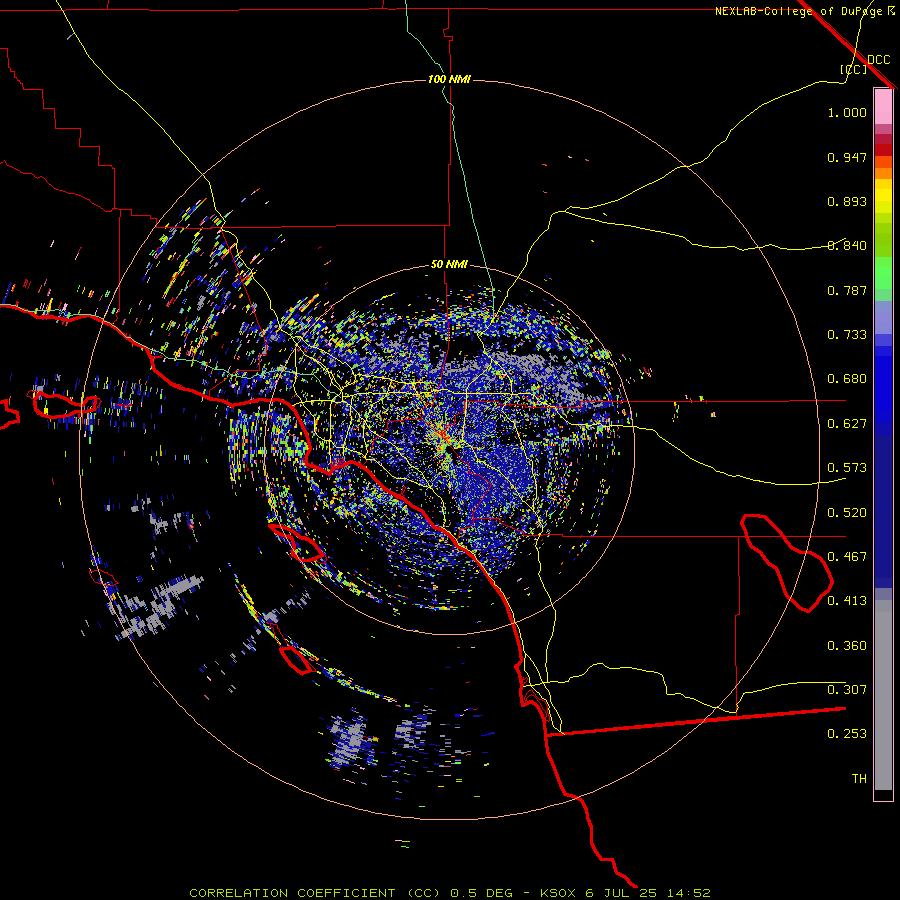The image size is (900, 900).
Task: Click the 1.000 scale value
Action: (x=847, y=112)
